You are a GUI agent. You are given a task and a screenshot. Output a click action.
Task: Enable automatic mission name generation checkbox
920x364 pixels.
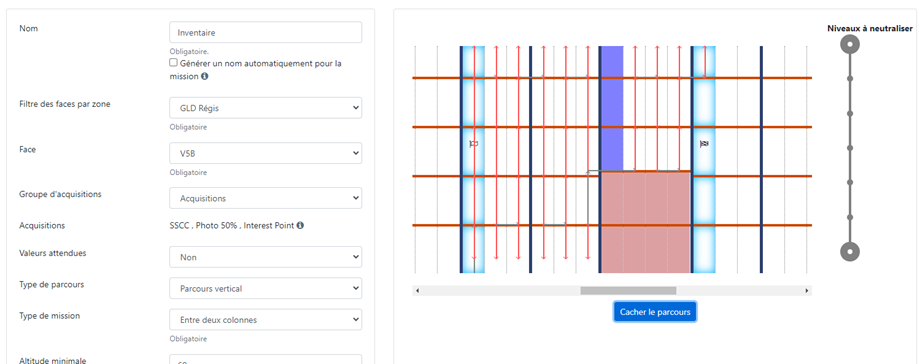[173, 62]
